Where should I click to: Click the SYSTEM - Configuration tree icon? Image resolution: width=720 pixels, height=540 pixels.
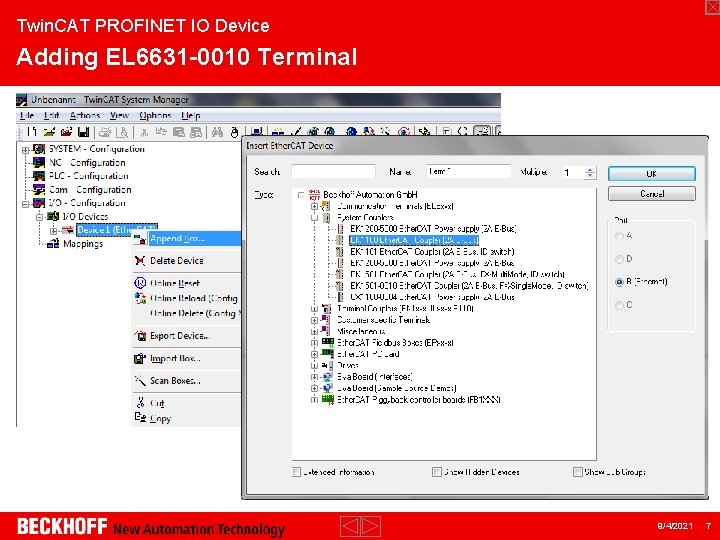coord(39,149)
